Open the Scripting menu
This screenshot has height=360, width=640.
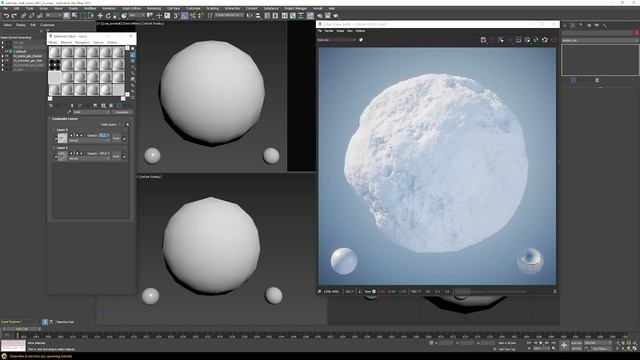point(212,8)
